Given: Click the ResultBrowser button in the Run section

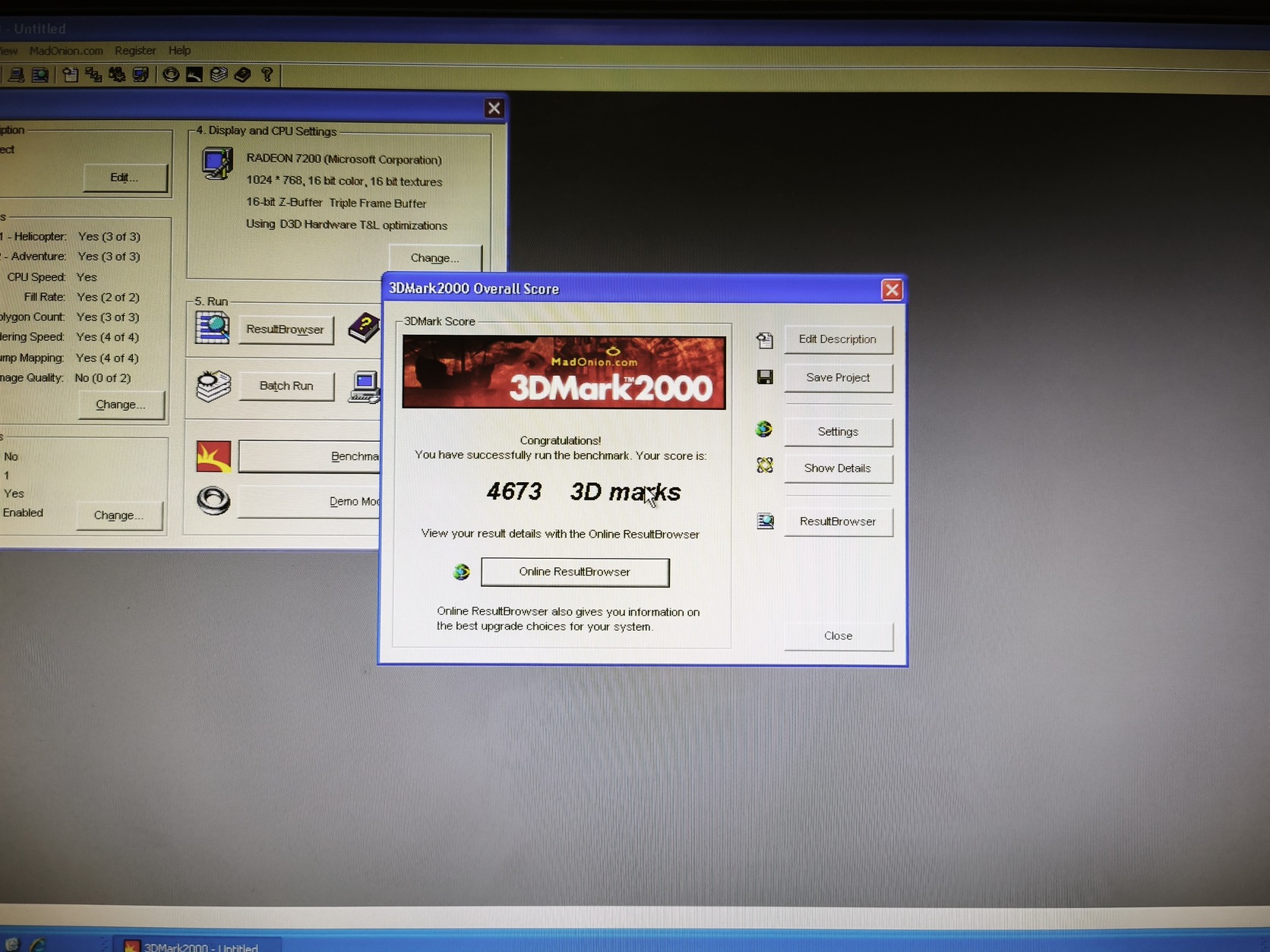Looking at the screenshot, I should pos(285,329).
